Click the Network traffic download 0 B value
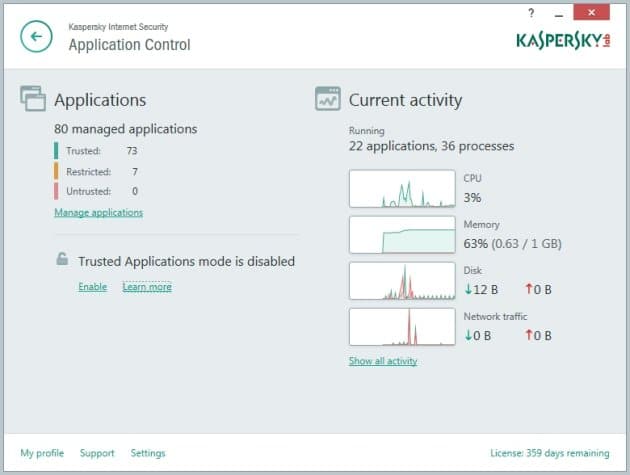The width and height of the screenshot is (630, 475). coord(478,335)
